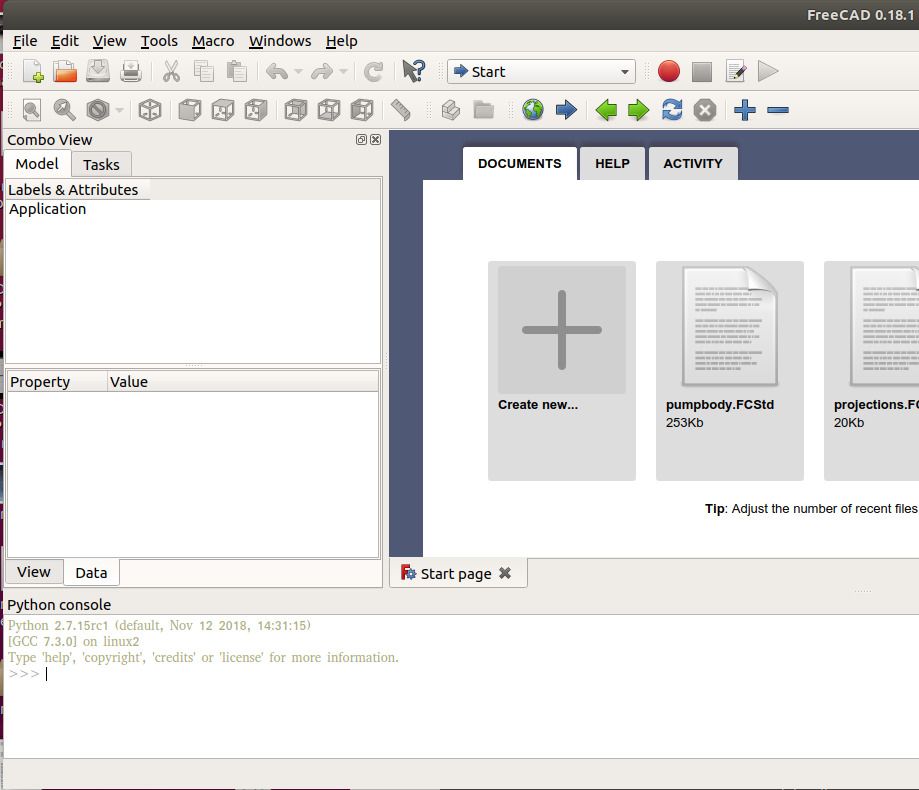This screenshot has height=790, width=919.
Task: Open the Edit menu
Action: tap(64, 41)
